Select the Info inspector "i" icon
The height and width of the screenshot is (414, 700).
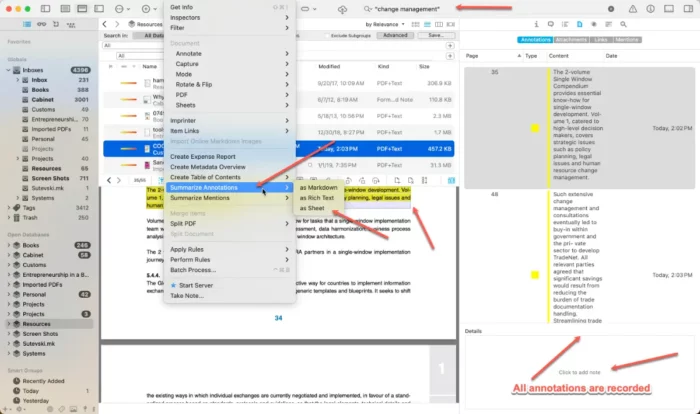point(536,24)
